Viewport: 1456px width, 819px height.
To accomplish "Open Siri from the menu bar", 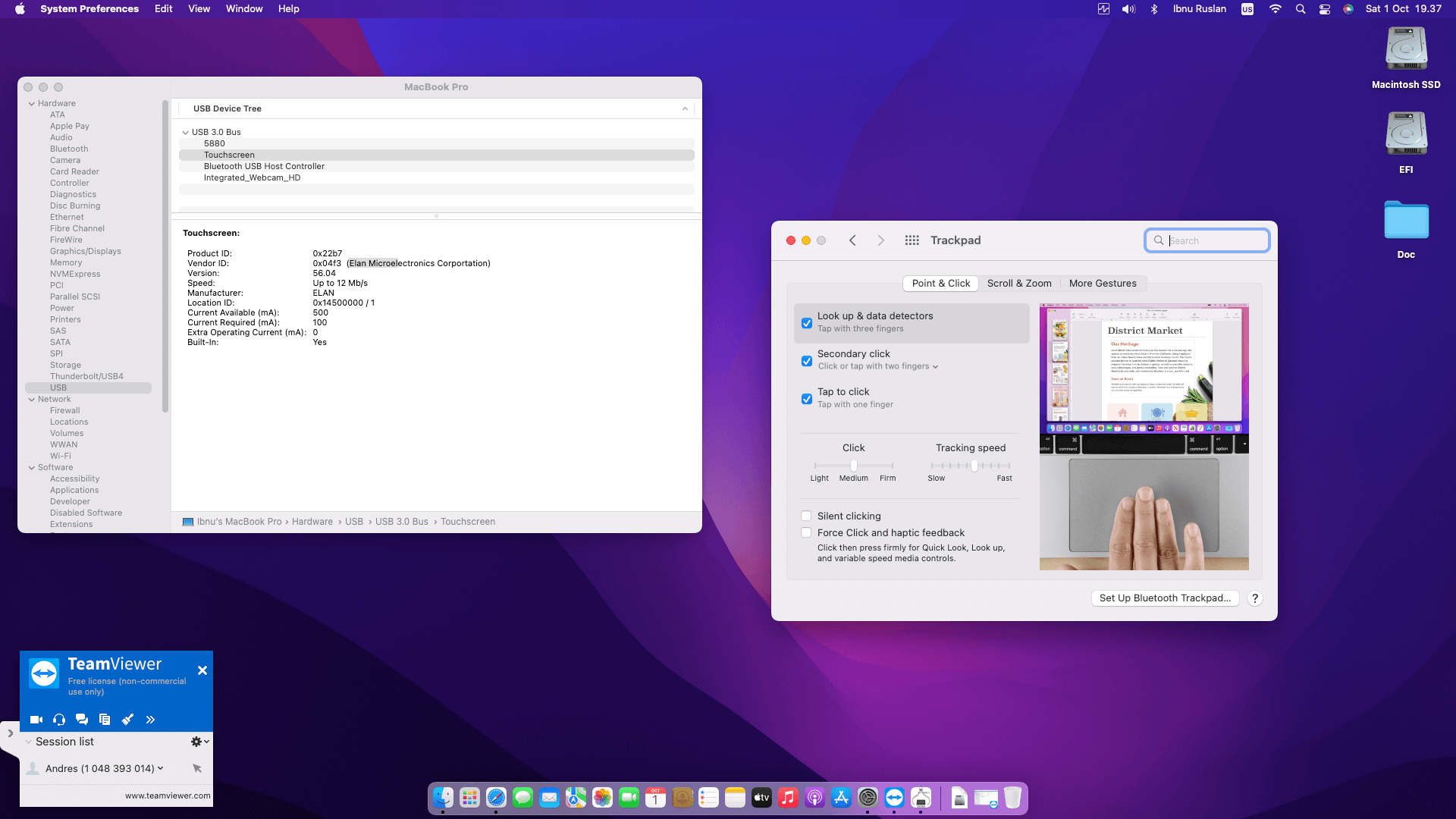I will (x=1348, y=9).
